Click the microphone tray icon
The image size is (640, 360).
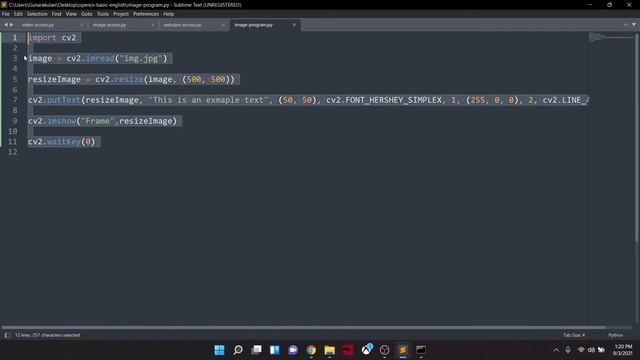click(568, 350)
